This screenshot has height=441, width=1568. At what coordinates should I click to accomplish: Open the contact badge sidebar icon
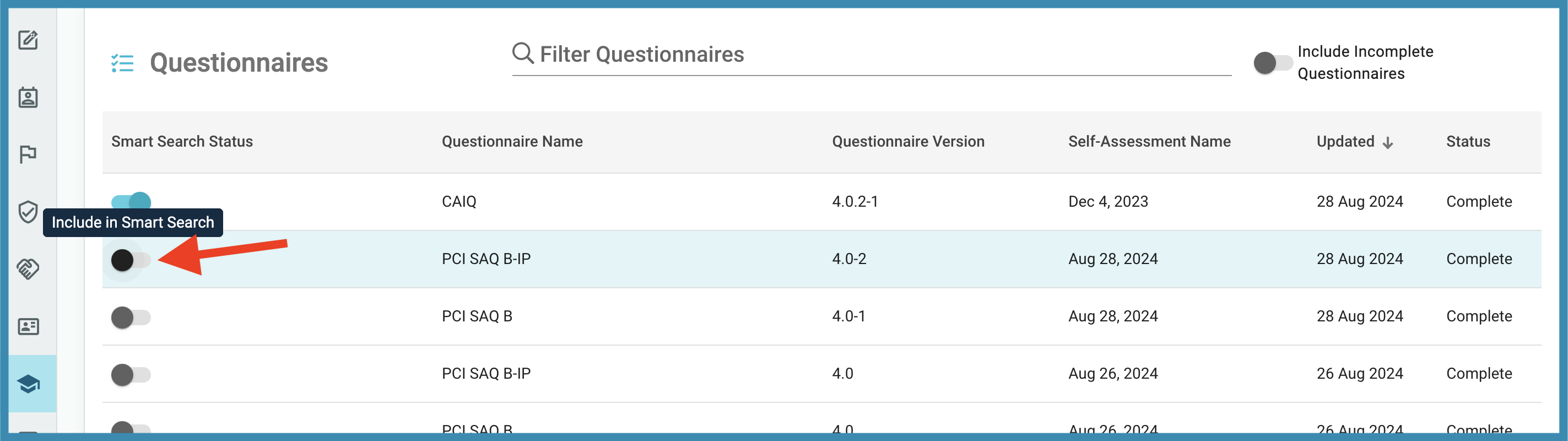pos(28,97)
